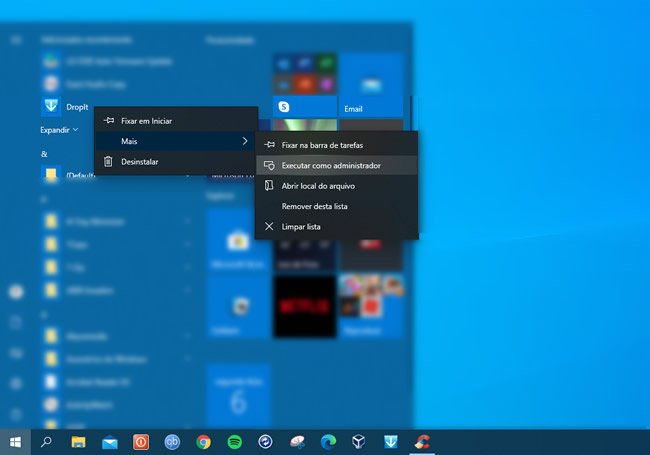Click the DropIt app icon in Start list
Screen dimensions: 650x455
click(x=51, y=105)
